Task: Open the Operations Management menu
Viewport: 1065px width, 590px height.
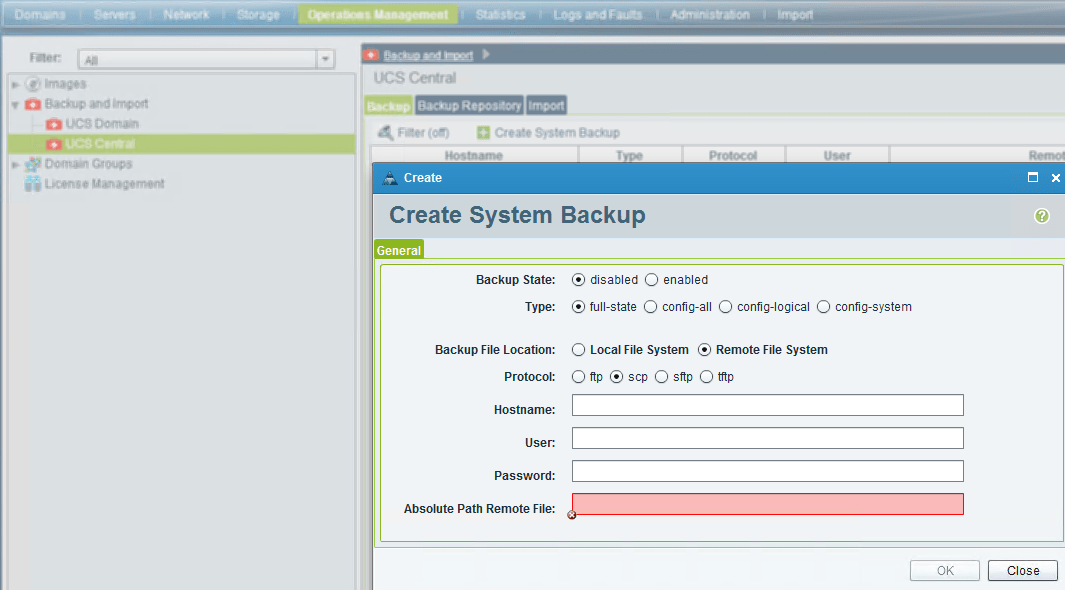Action: 378,14
